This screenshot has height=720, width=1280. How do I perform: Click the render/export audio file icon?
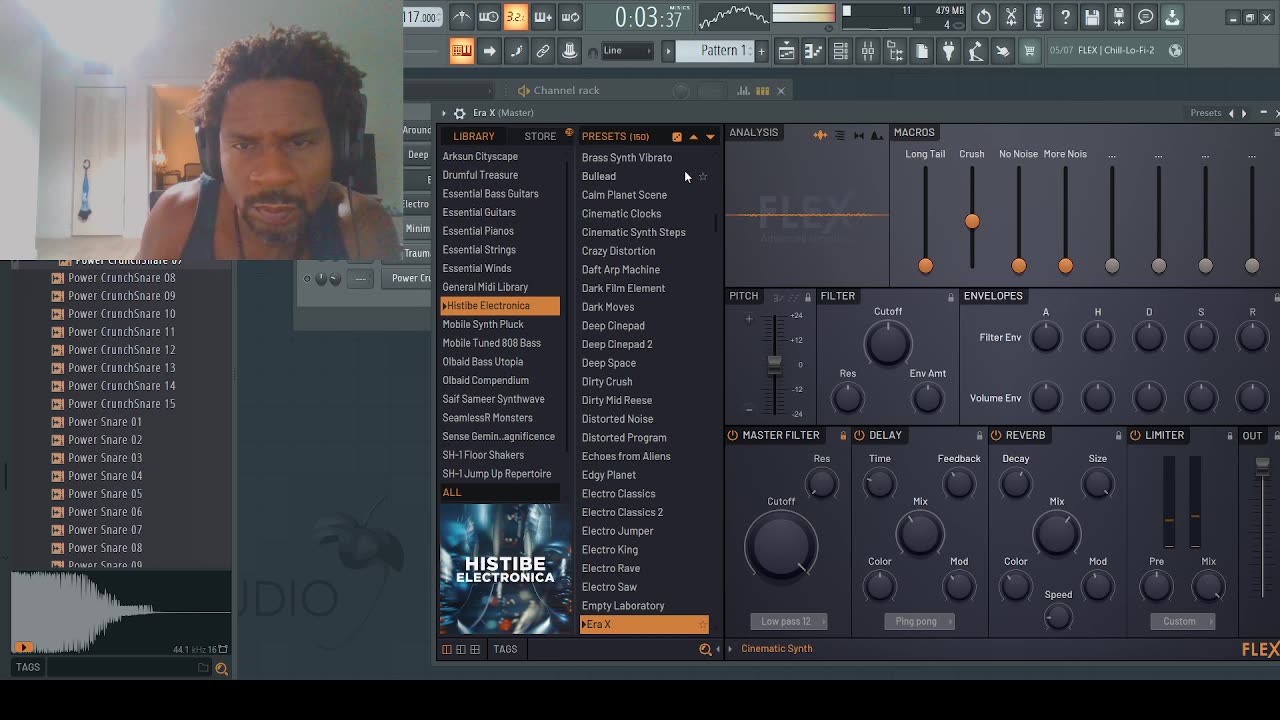(x=1119, y=16)
